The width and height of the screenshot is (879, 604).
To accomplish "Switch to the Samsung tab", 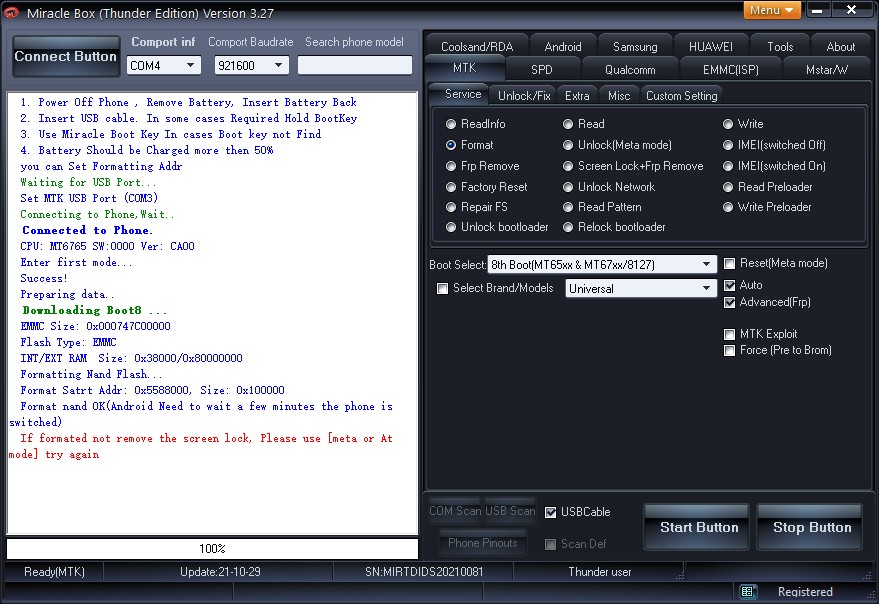I will pyautogui.click(x=635, y=47).
